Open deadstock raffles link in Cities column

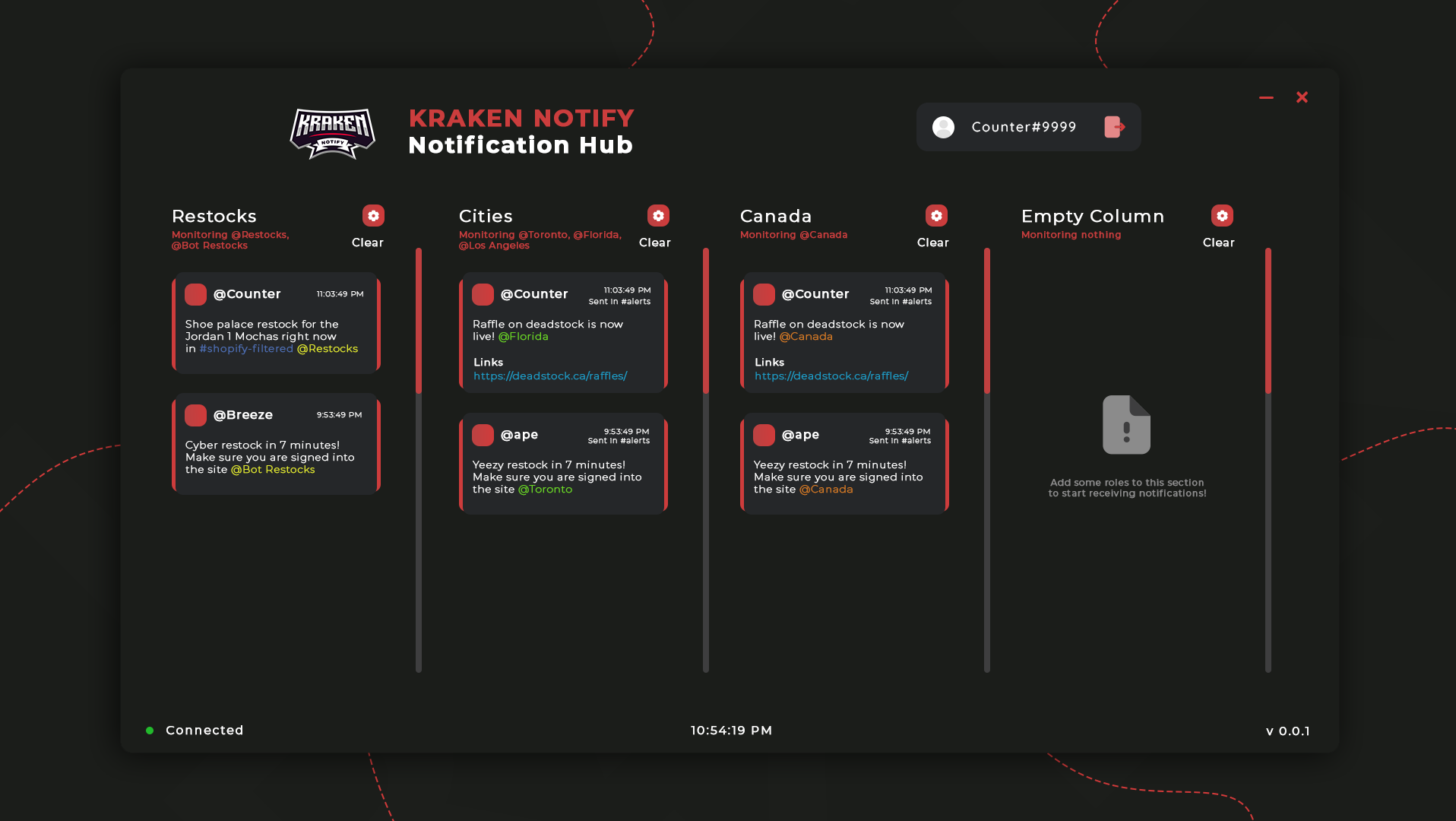550,376
